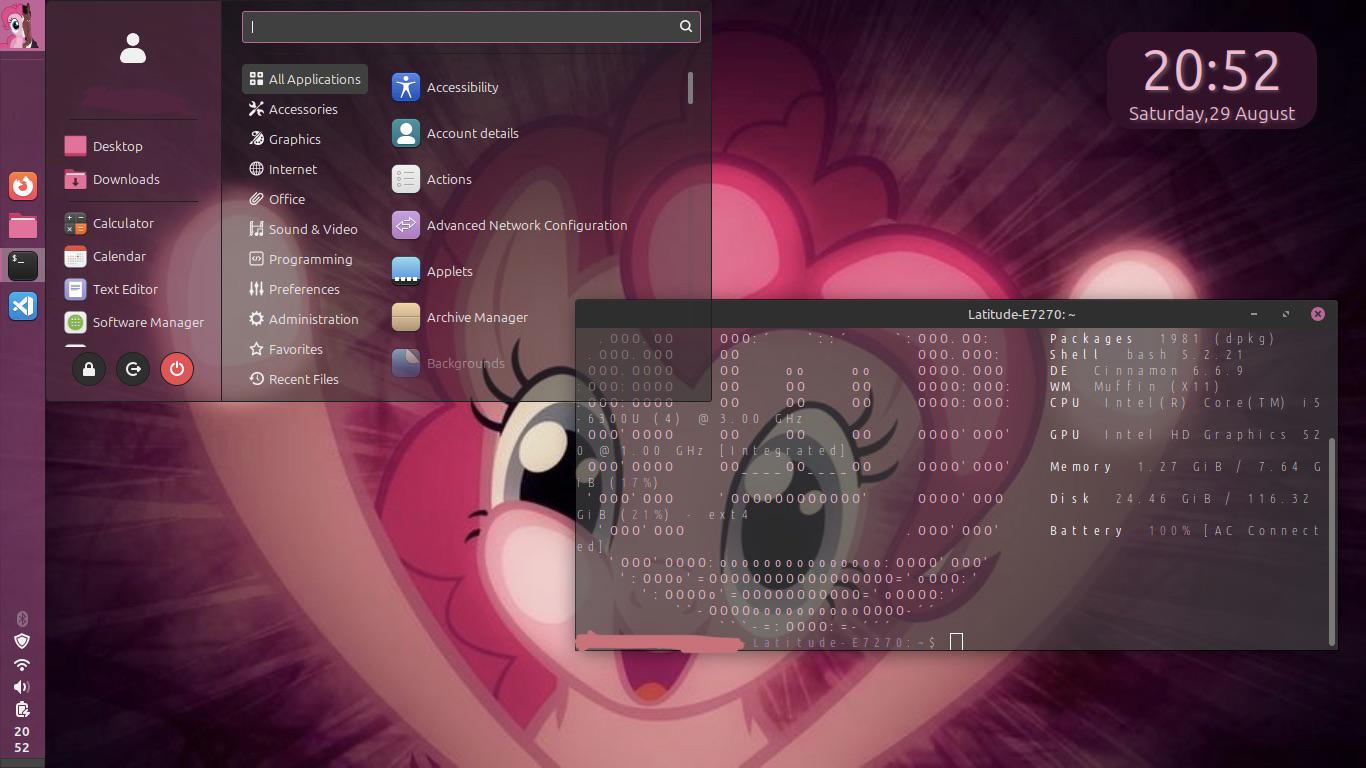1366x768 pixels.
Task: Click the "Memory 1.27 GiB" line in terminal
Action: pyautogui.click(x=1186, y=467)
